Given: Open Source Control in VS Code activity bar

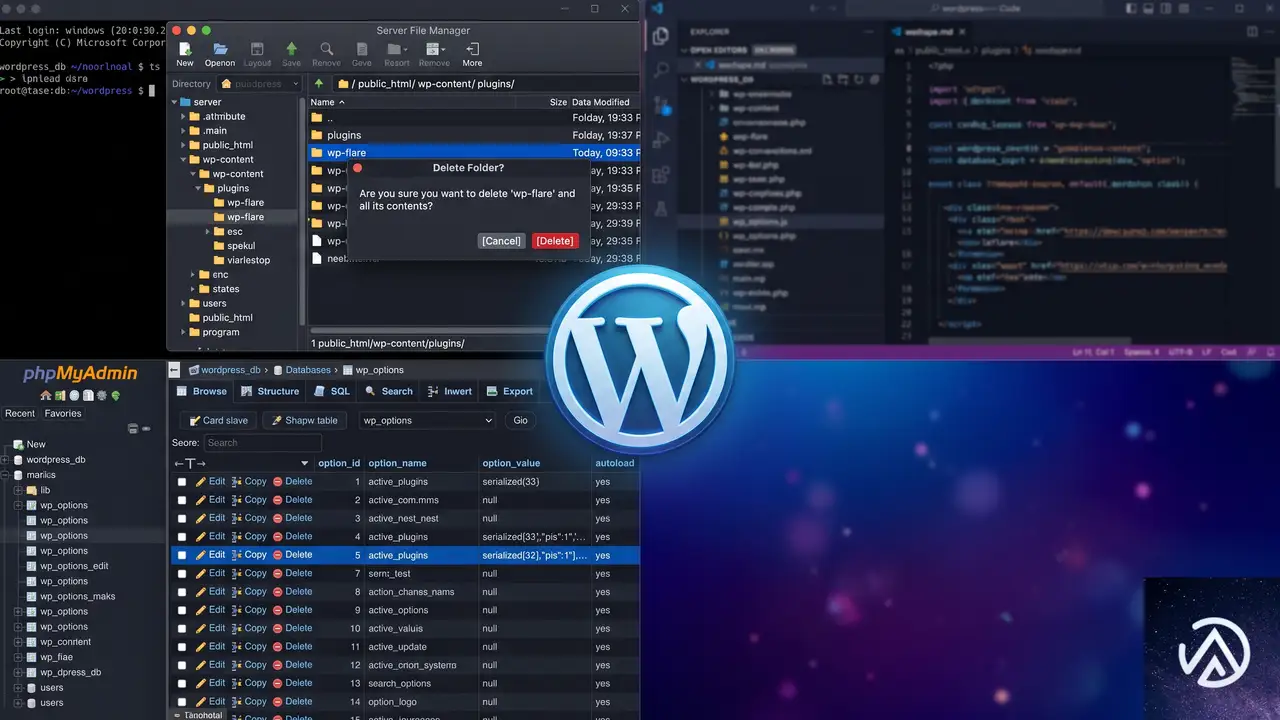Looking at the screenshot, I should [660, 105].
